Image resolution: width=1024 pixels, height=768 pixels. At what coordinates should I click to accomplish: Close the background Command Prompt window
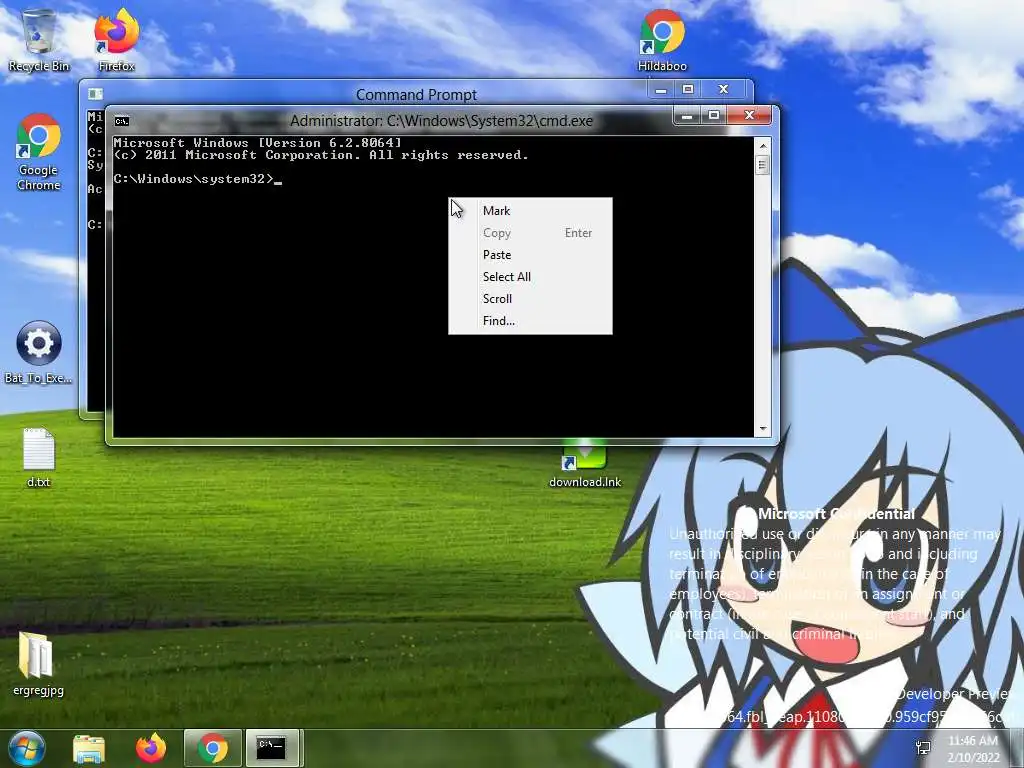pyautogui.click(x=723, y=89)
